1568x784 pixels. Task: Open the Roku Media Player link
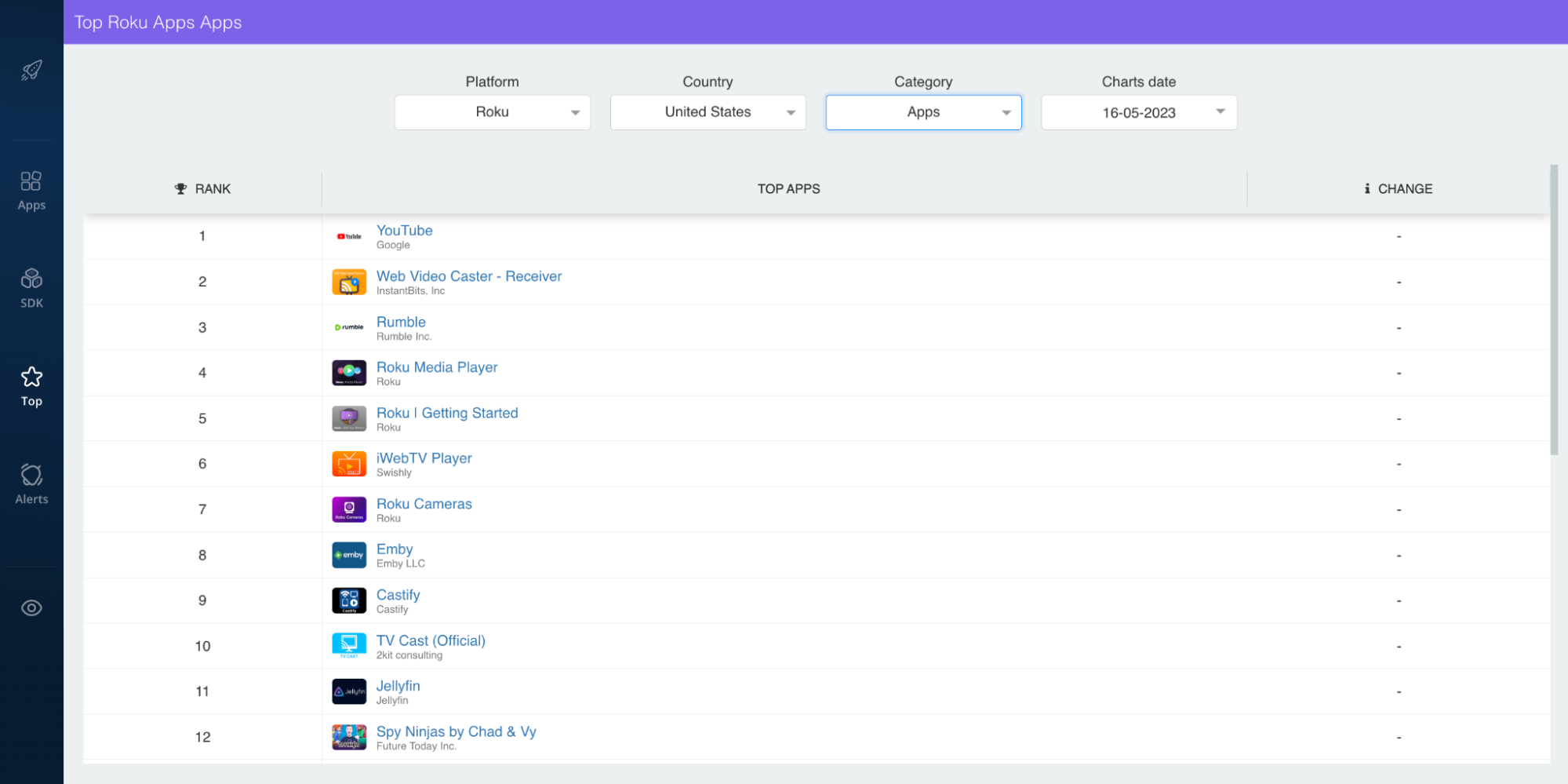[x=437, y=367]
